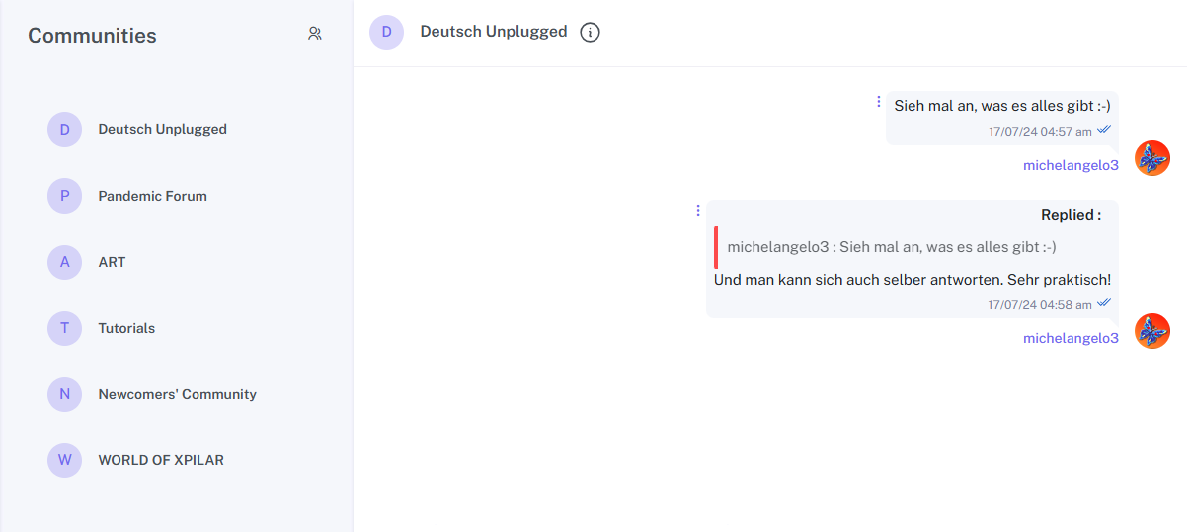
Task: Open the info icon next to Deutsch Unplugged
Action: tap(590, 33)
